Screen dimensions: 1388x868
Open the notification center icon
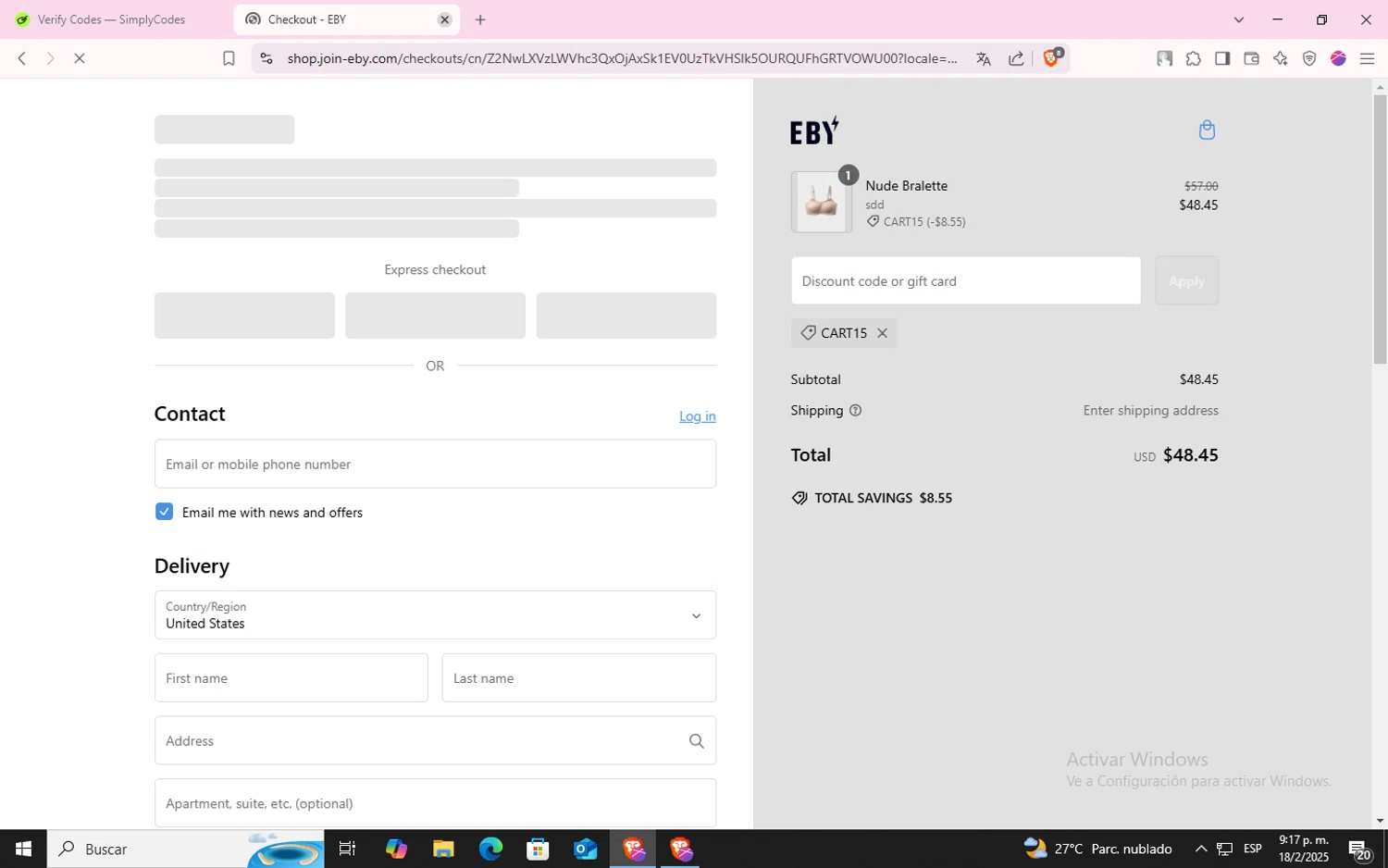tap(1359, 849)
